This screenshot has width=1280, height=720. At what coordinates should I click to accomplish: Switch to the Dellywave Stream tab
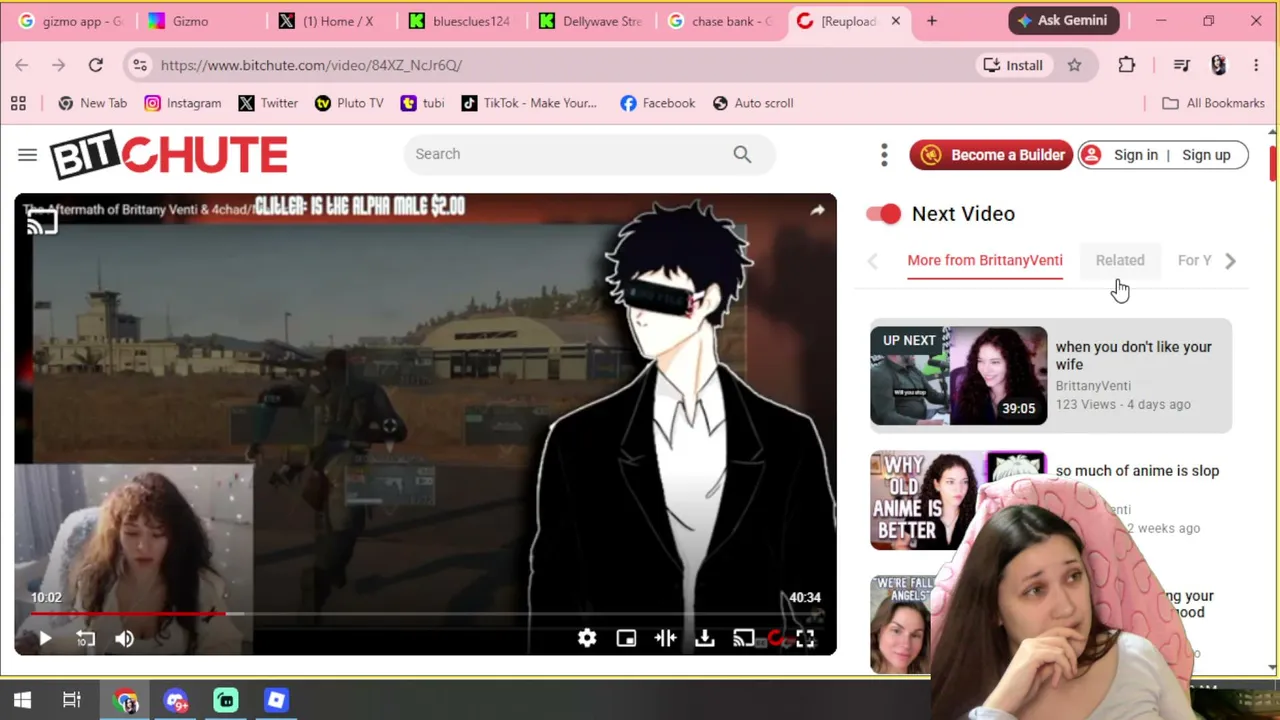click(x=590, y=21)
